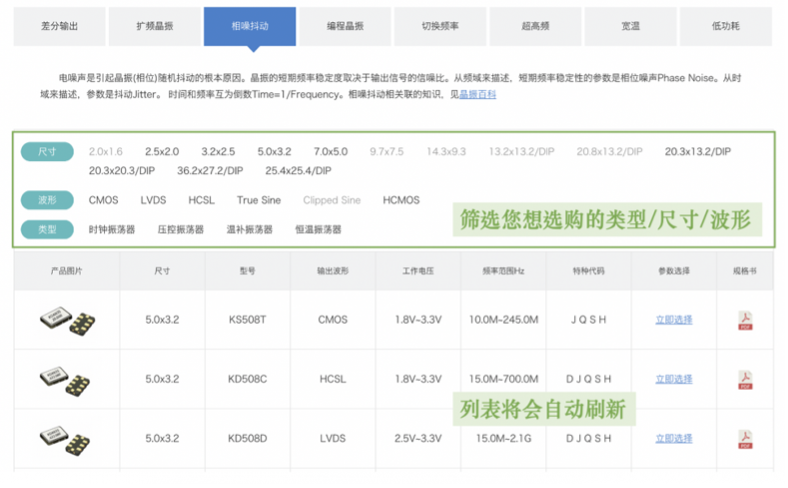This screenshot has width=788, height=488.
Task: Click 立即选择 for the KD508D row
Action: click(673, 438)
